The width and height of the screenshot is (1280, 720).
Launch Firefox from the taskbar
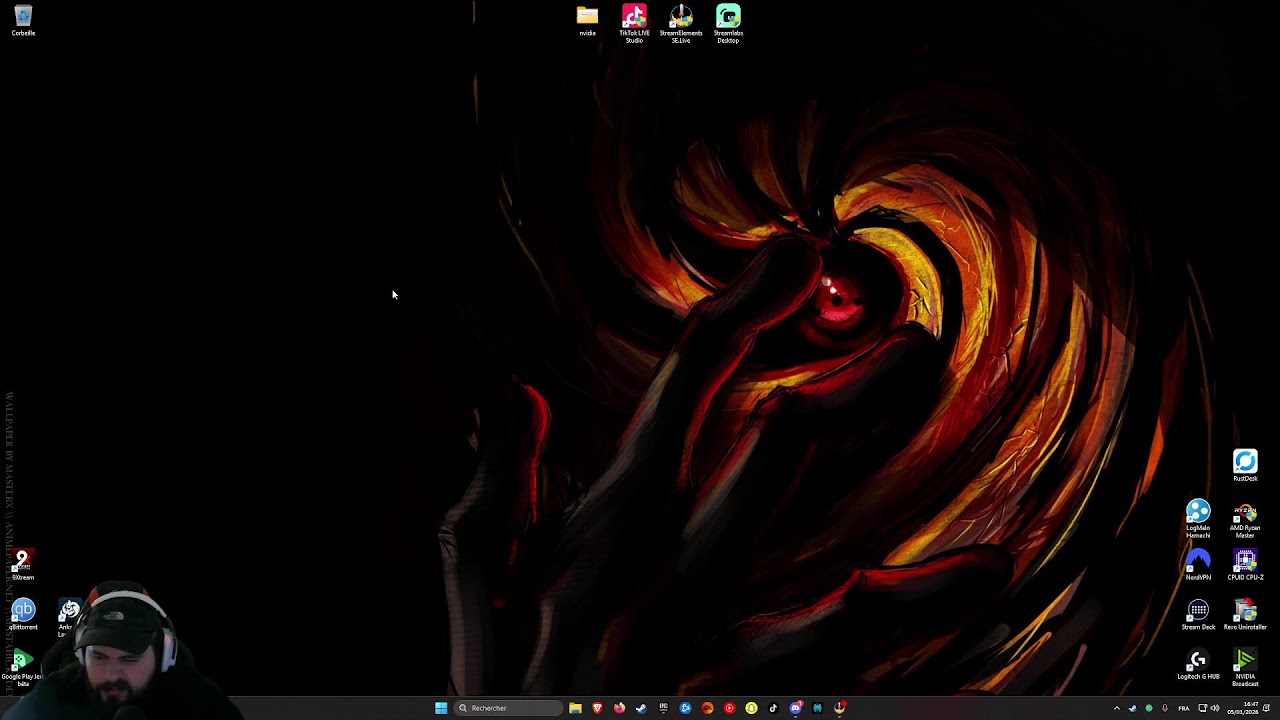619,708
